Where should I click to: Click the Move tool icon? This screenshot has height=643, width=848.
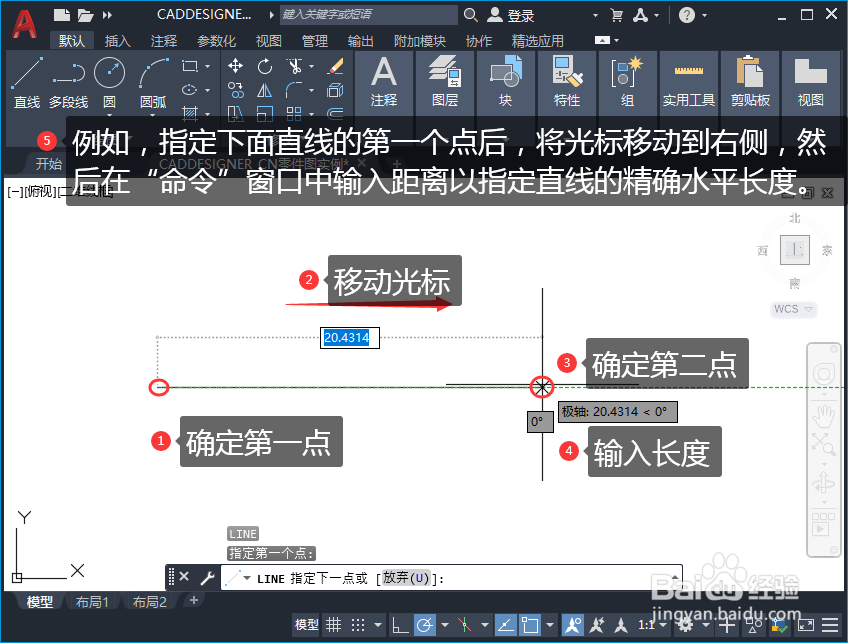pos(235,66)
